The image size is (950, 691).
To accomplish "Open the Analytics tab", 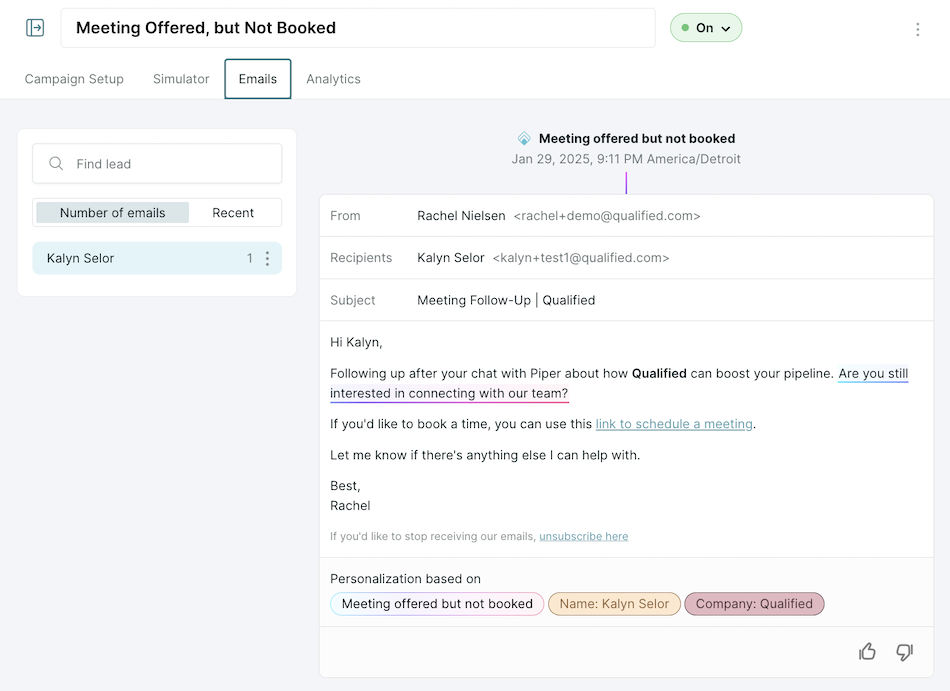I will [333, 79].
